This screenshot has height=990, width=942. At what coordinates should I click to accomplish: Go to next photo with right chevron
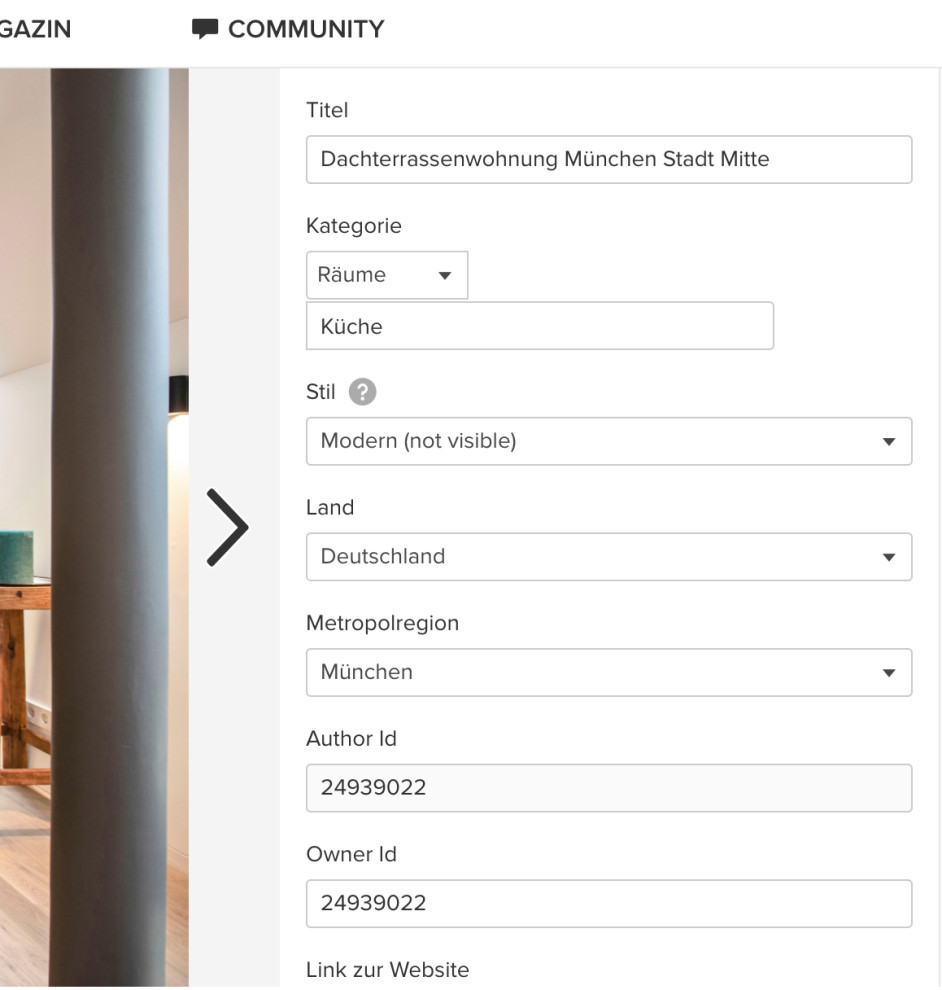click(228, 528)
